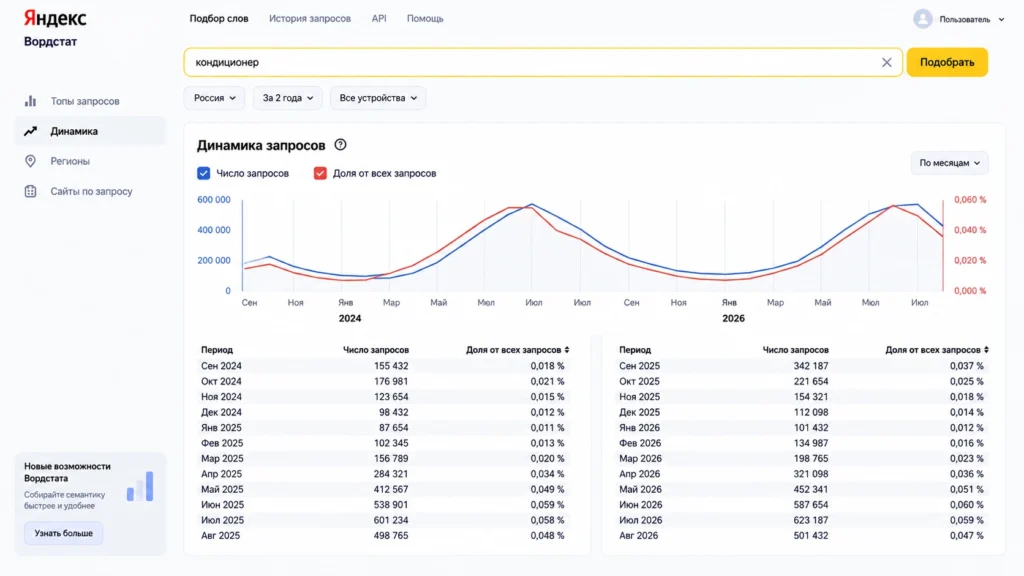The image size is (1024, 576).
Task: Click the Период header in left table
Action: tap(217, 350)
